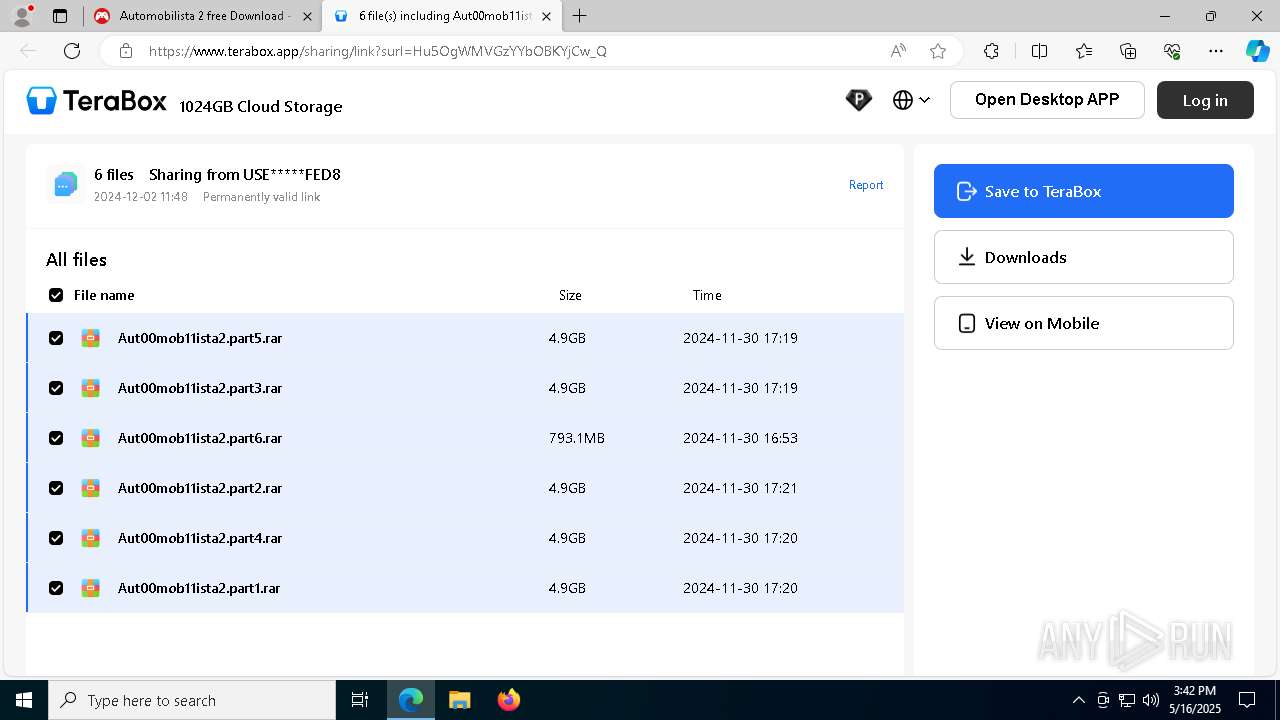1280x720 pixels.
Task: Open File Explorer from taskbar
Action: [459, 700]
